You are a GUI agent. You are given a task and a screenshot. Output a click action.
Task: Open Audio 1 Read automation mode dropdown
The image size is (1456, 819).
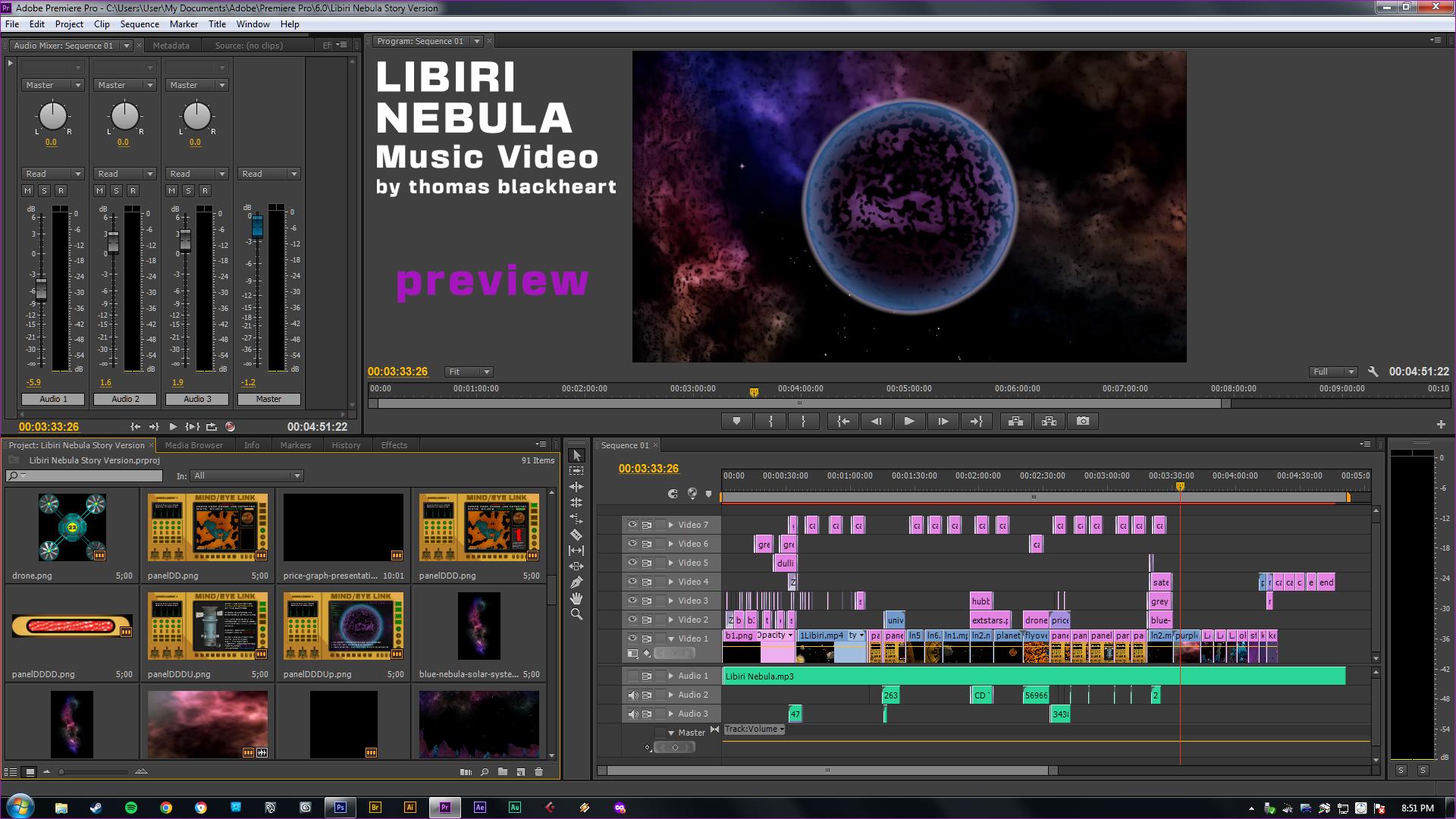(x=52, y=174)
